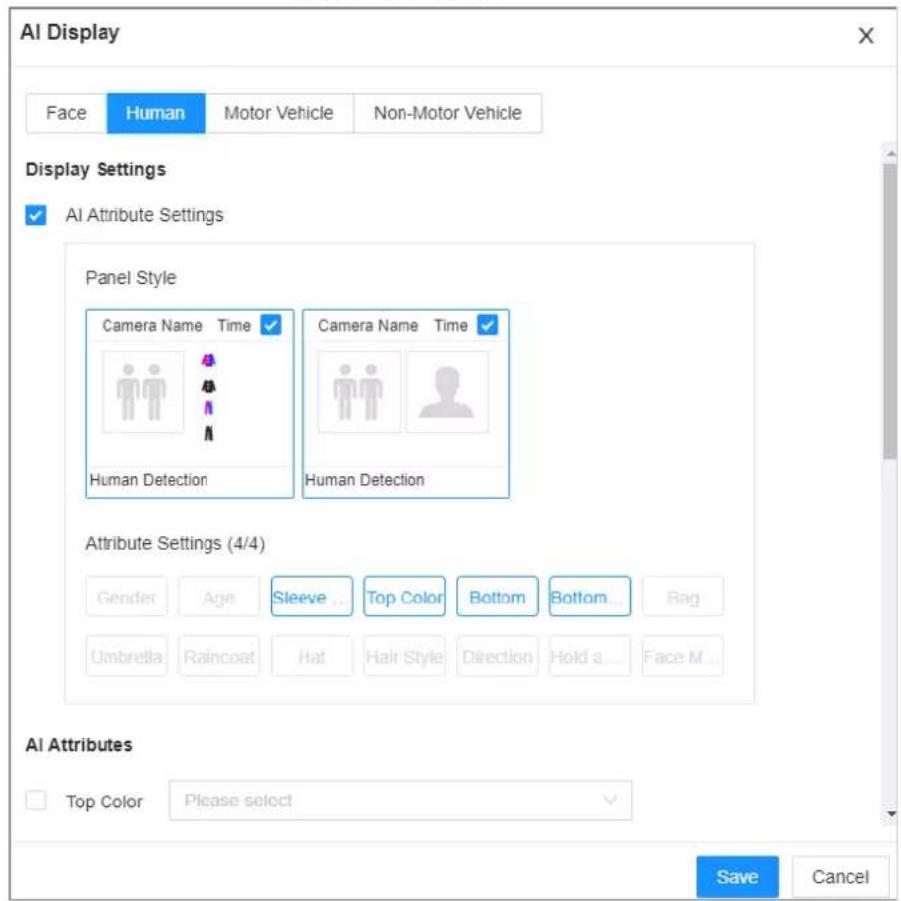901x901 pixels.
Task: Select the Age attribute button
Action: pos(219,596)
